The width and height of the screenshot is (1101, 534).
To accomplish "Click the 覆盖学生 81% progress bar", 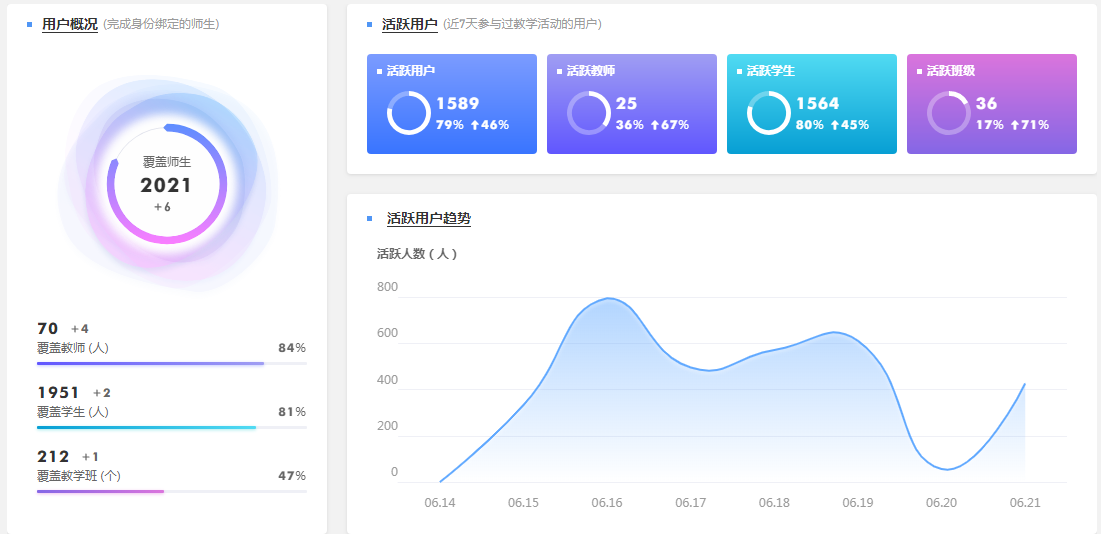I will (x=171, y=427).
